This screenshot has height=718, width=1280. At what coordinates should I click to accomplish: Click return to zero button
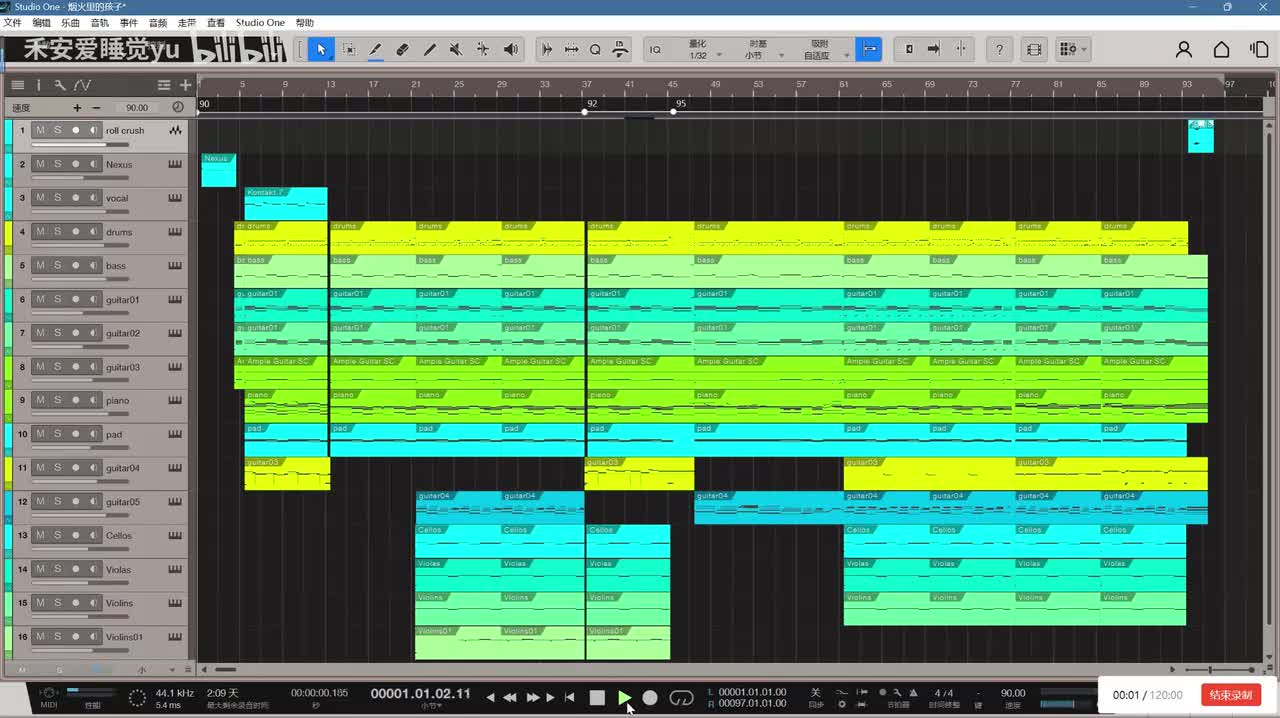[570, 697]
